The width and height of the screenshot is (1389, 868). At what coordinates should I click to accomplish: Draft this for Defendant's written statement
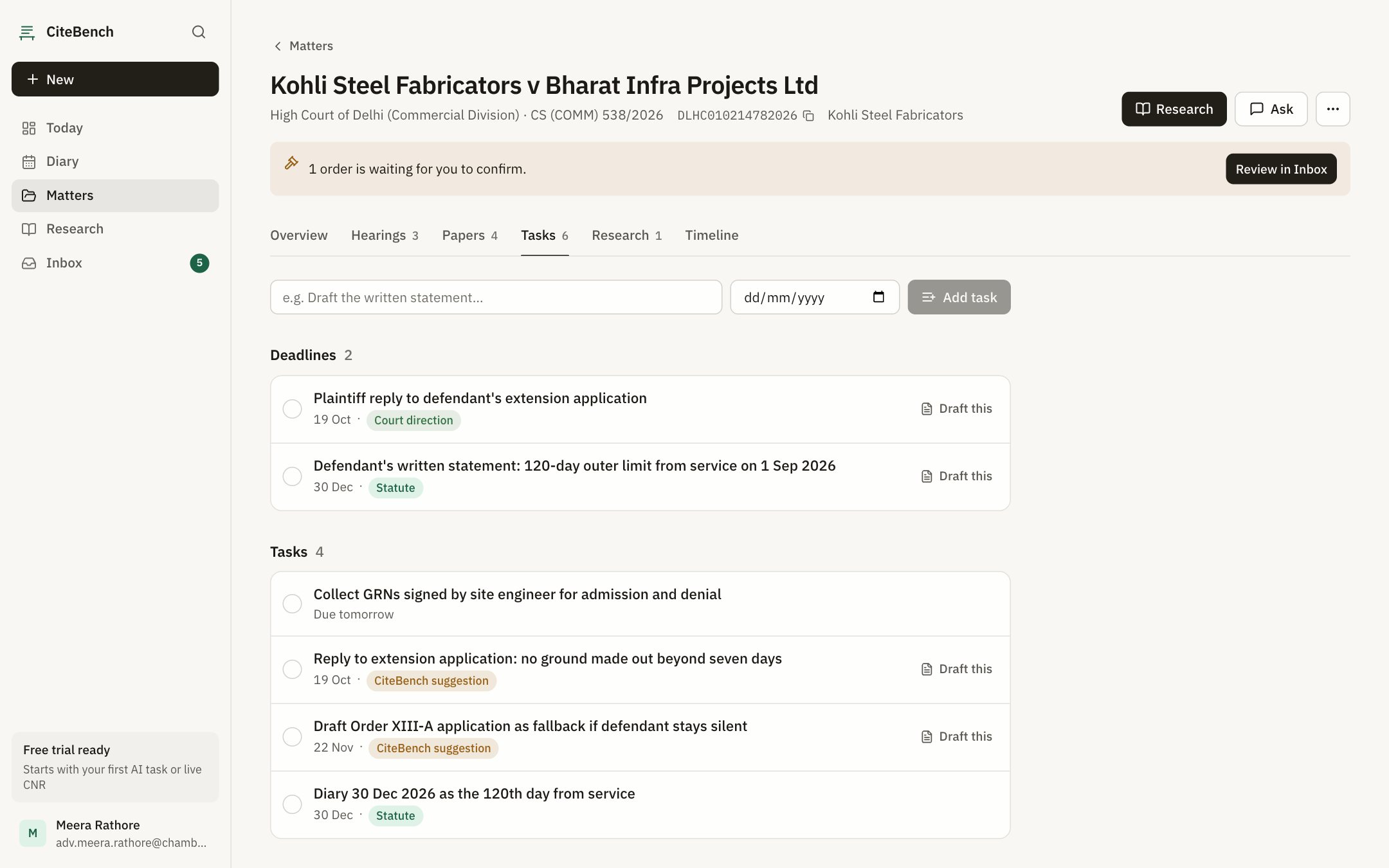point(956,476)
